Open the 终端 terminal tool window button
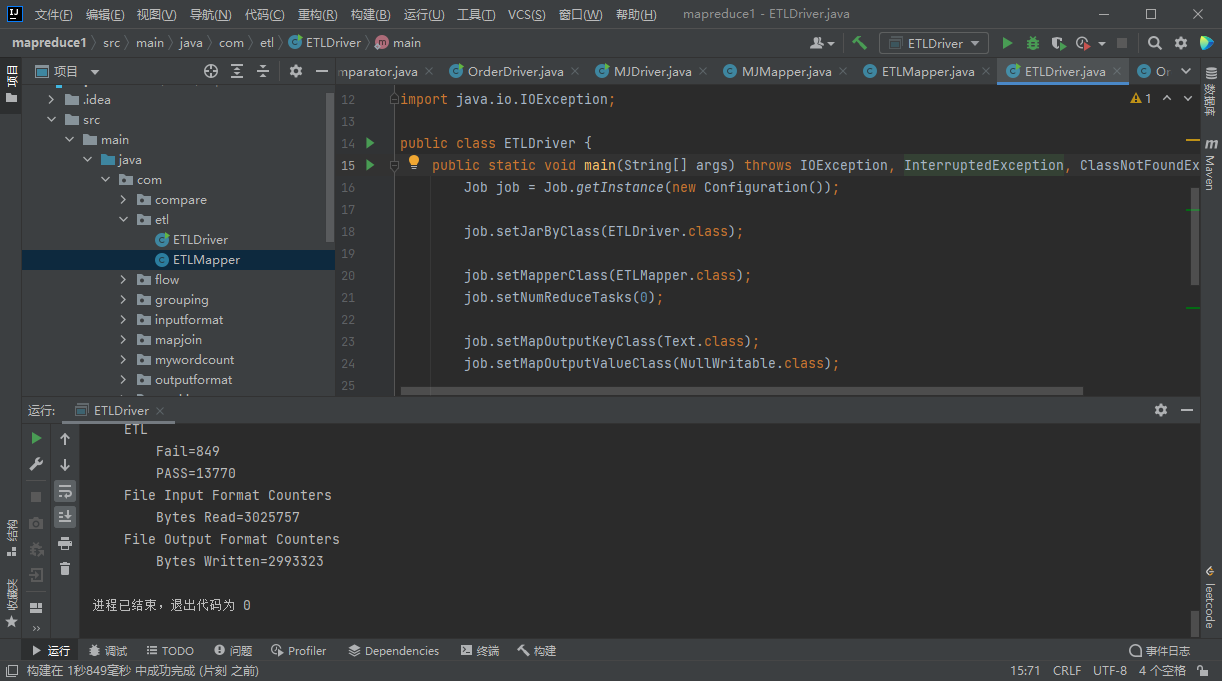This screenshot has width=1222, height=681. point(479,650)
